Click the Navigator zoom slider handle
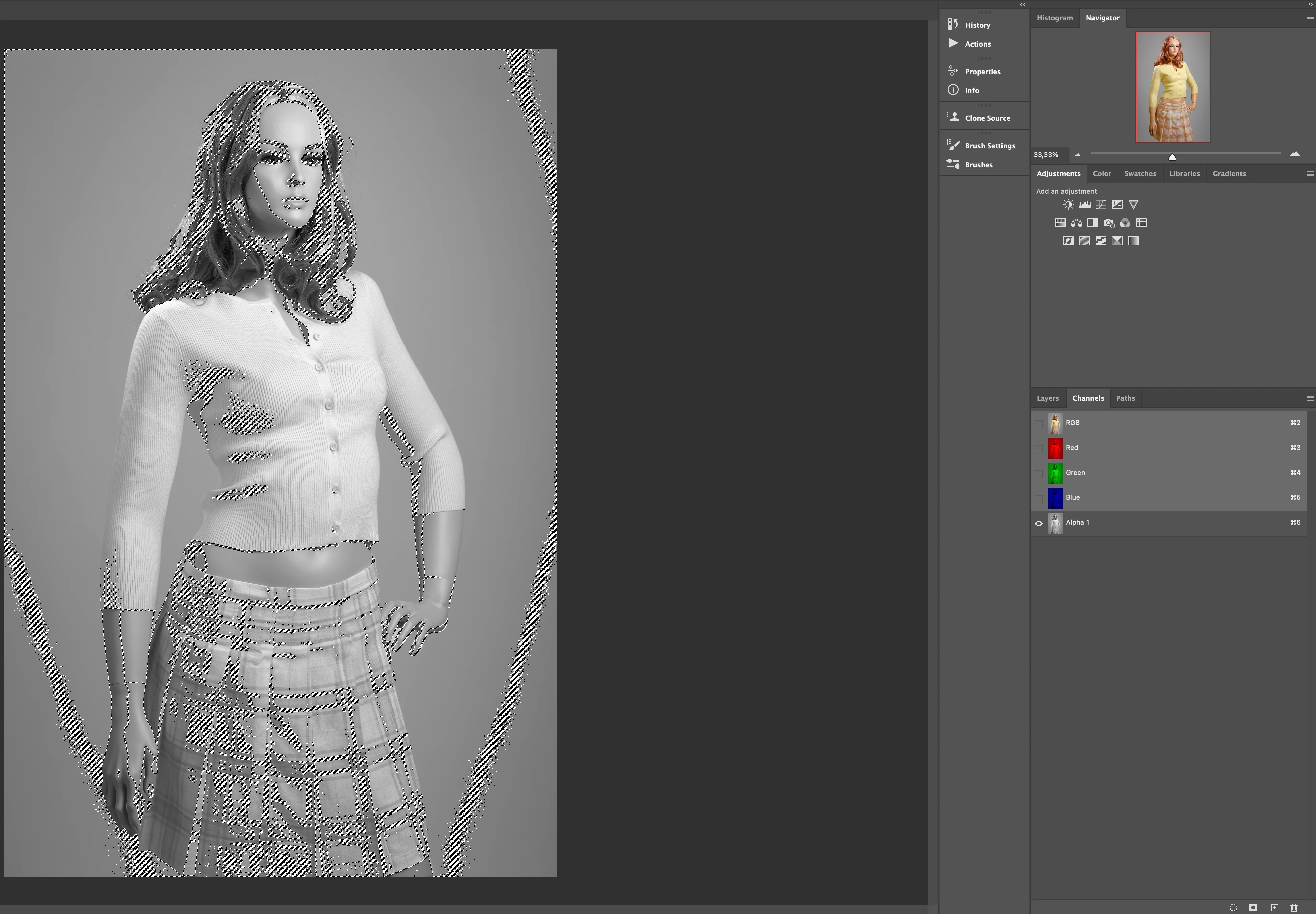This screenshot has width=1316, height=914. pyautogui.click(x=1172, y=157)
